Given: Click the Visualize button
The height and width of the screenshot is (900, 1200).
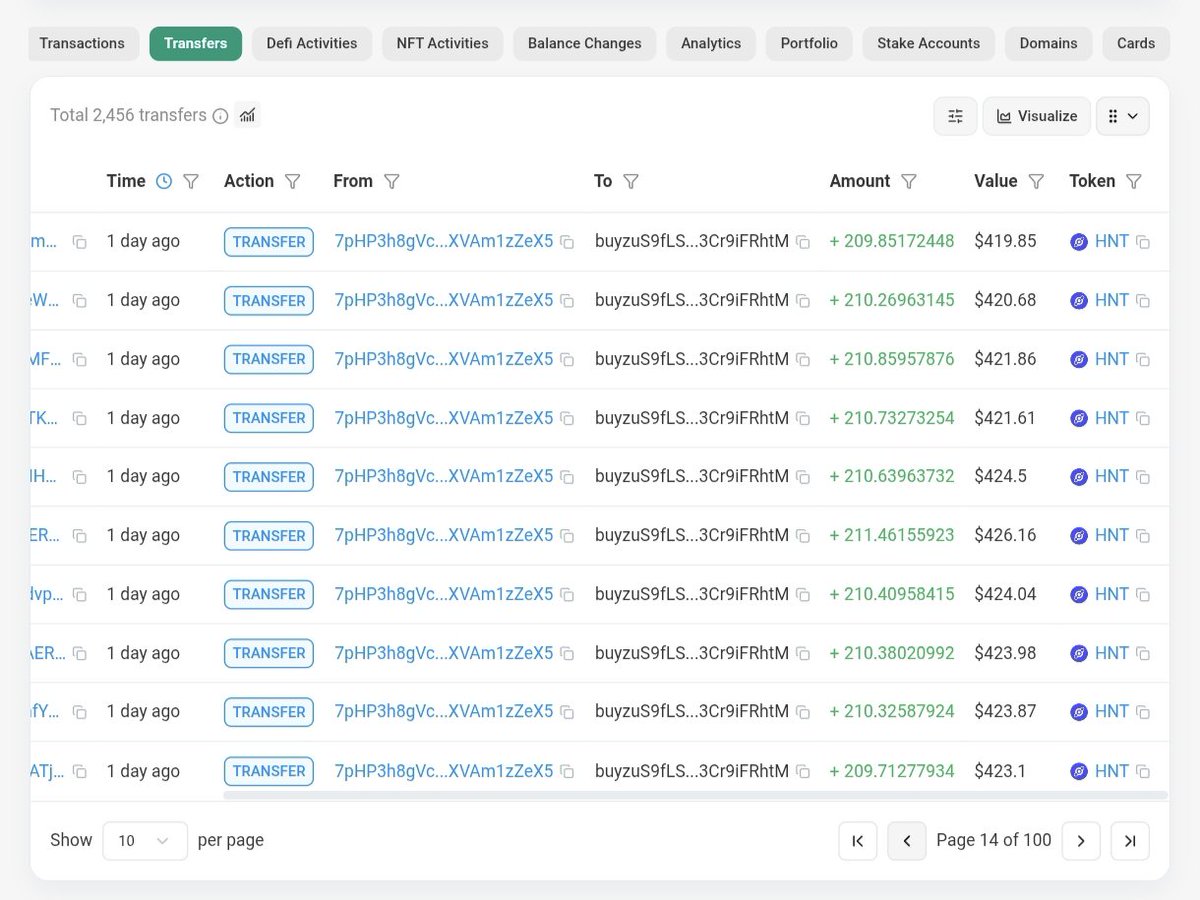Looking at the screenshot, I should [1036, 116].
